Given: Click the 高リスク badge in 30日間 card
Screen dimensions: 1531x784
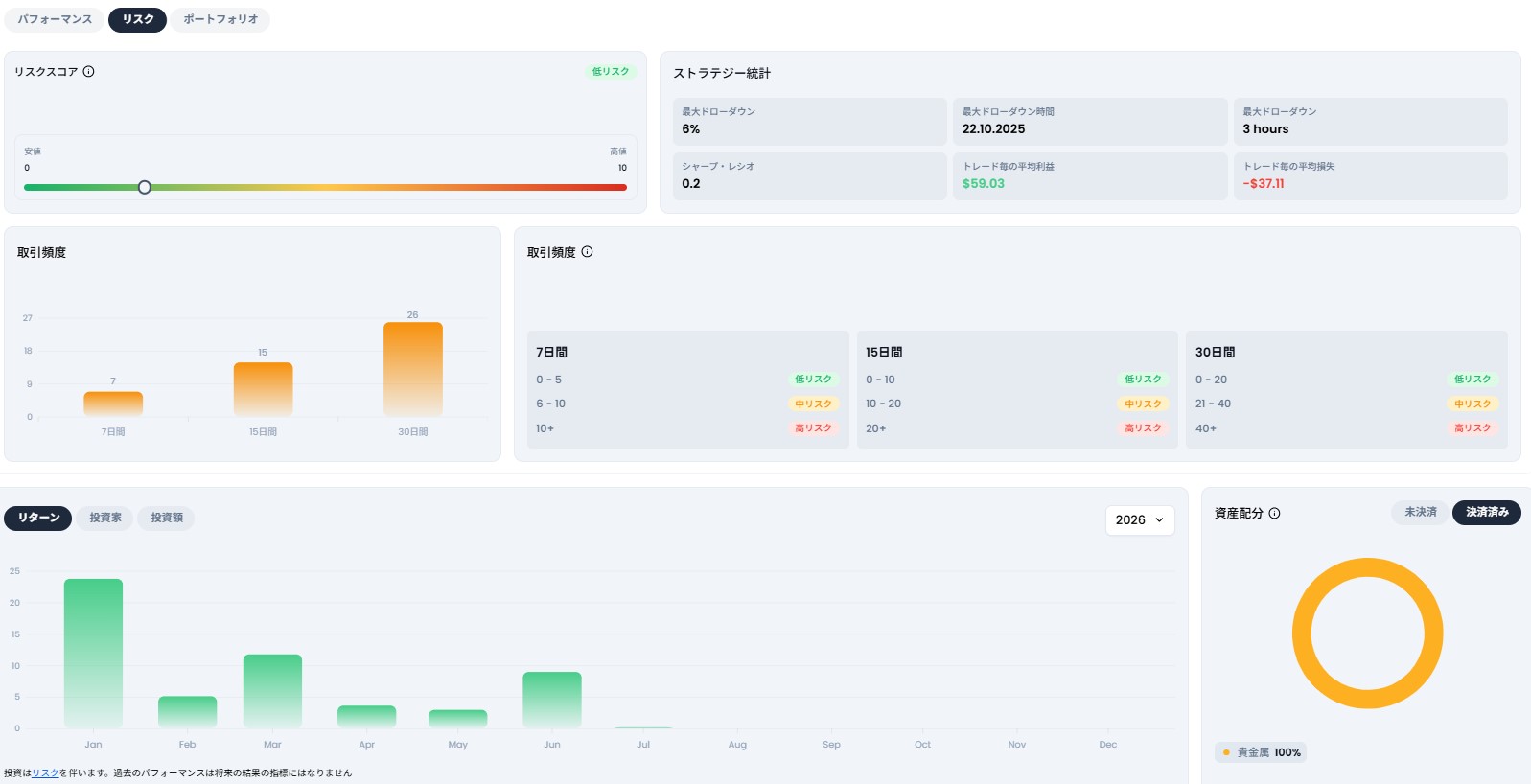Looking at the screenshot, I should tap(1473, 428).
